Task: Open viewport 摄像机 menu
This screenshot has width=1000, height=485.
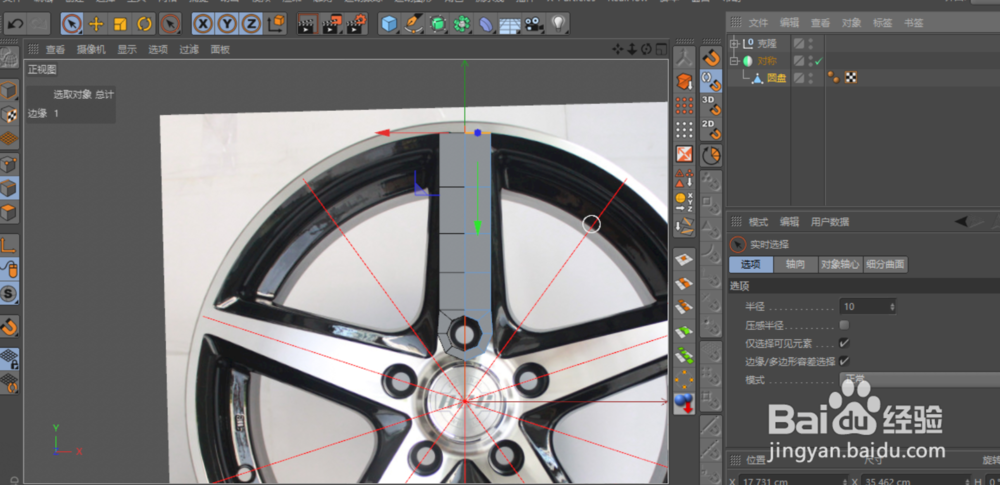Action: tap(91, 49)
